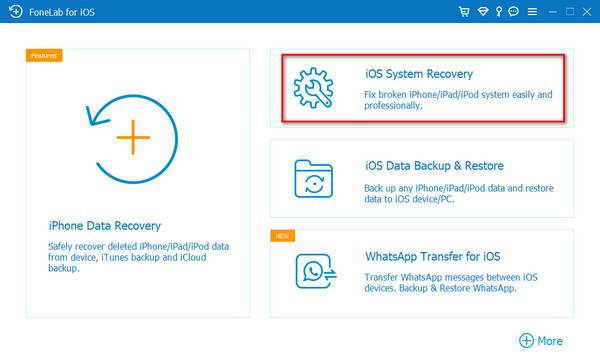Click the key register icon

(499, 12)
